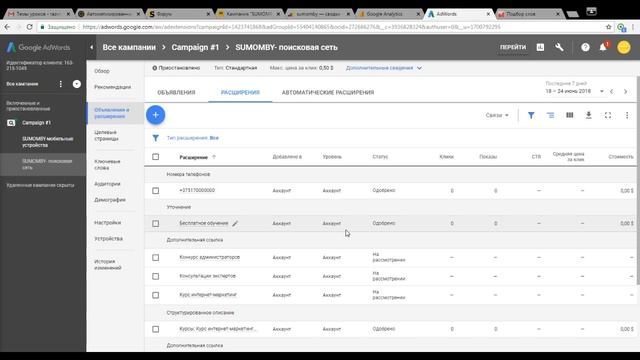
Task: Click the pencil edit icon beside Бесплатное обучение
Action: [235, 223]
